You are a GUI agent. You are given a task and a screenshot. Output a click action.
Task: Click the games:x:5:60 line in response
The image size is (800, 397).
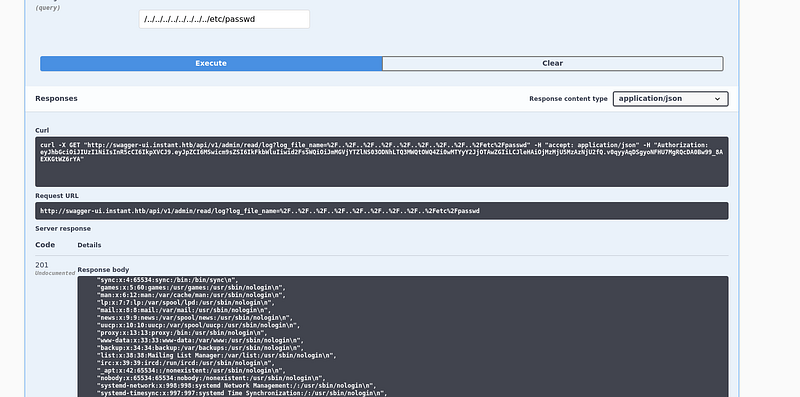coord(191,287)
